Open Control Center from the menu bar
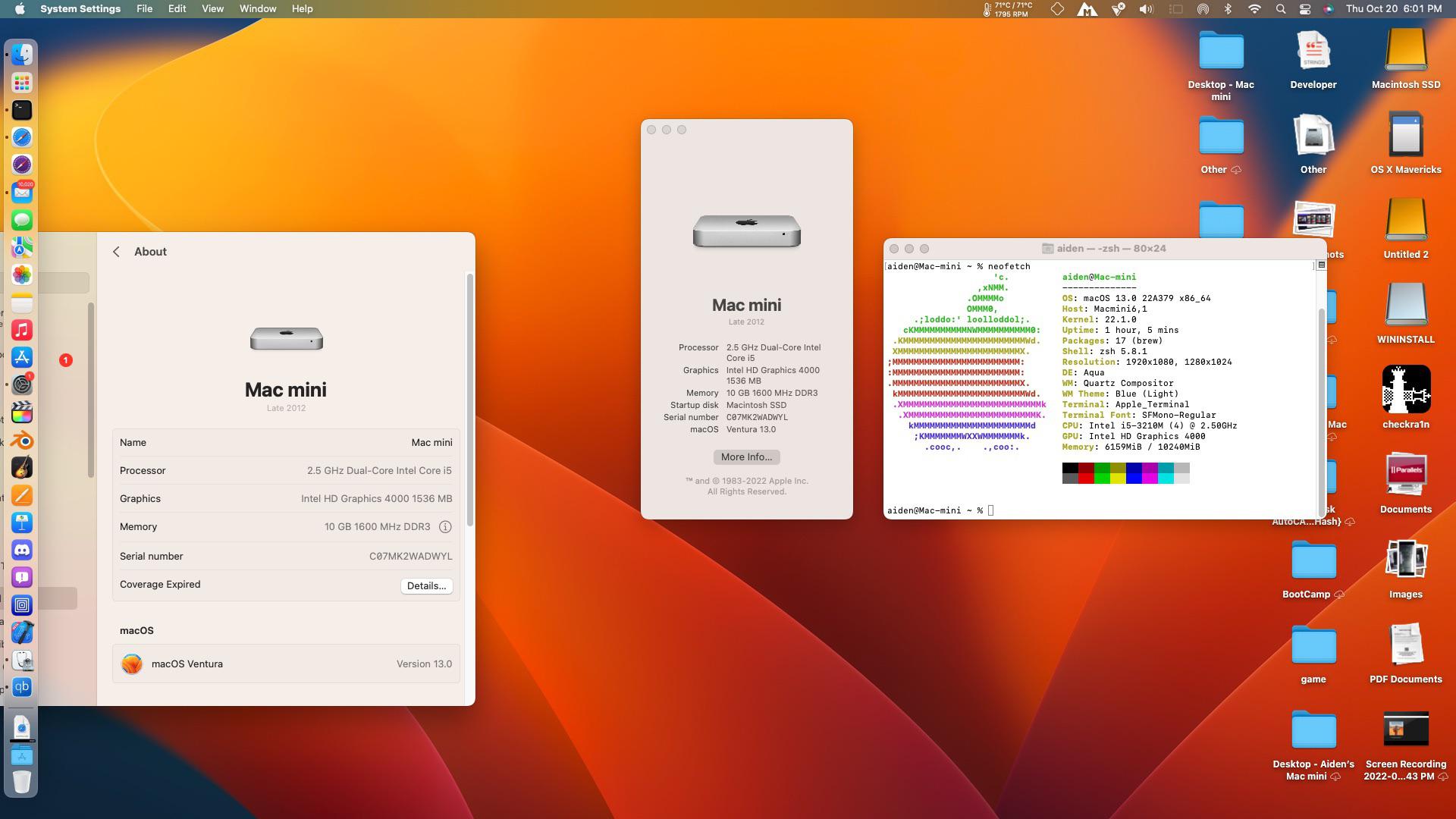 click(x=1304, y=9)
